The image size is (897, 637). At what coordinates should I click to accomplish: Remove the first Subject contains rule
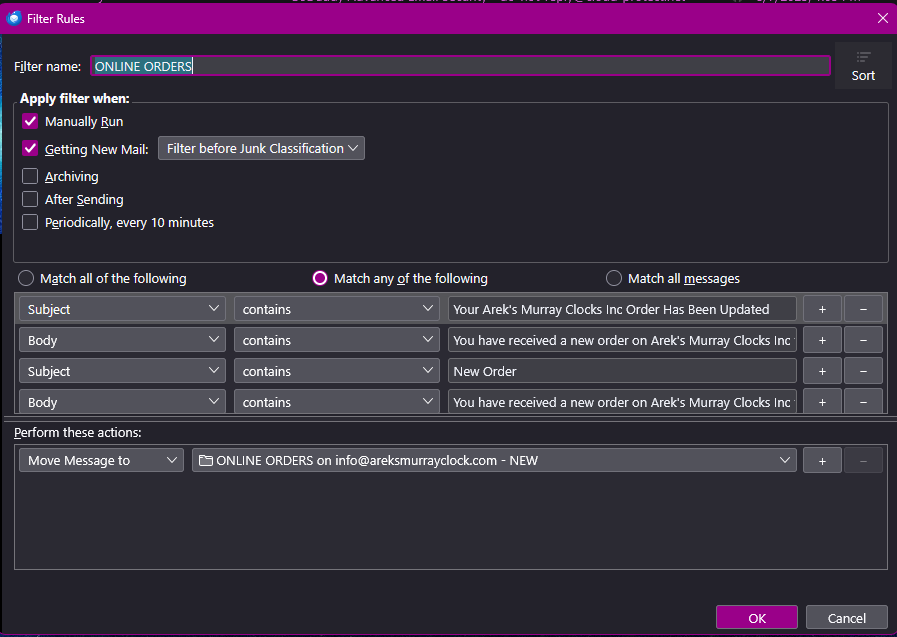863,309
